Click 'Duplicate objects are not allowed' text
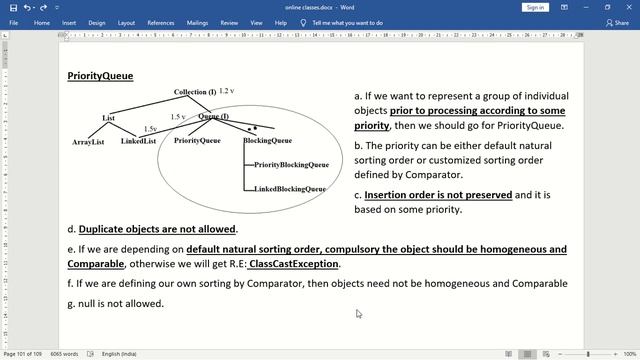Viewport: 640px width, 360px height. [157, 229]
